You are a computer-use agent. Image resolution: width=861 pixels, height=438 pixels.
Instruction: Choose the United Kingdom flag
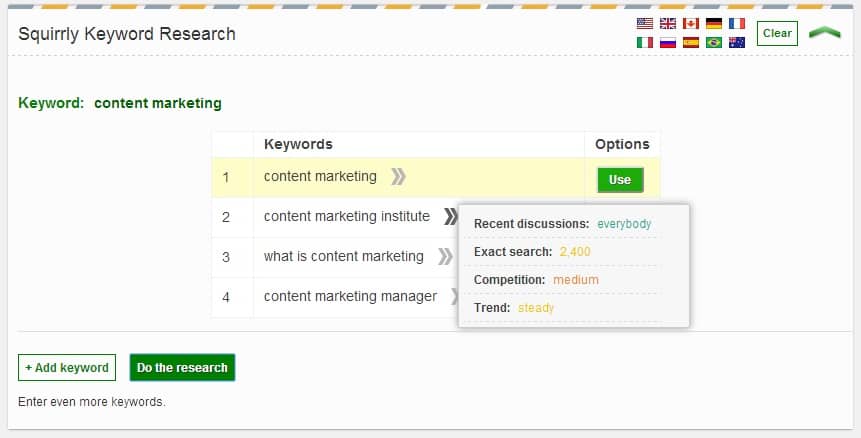tap(668, 24)
